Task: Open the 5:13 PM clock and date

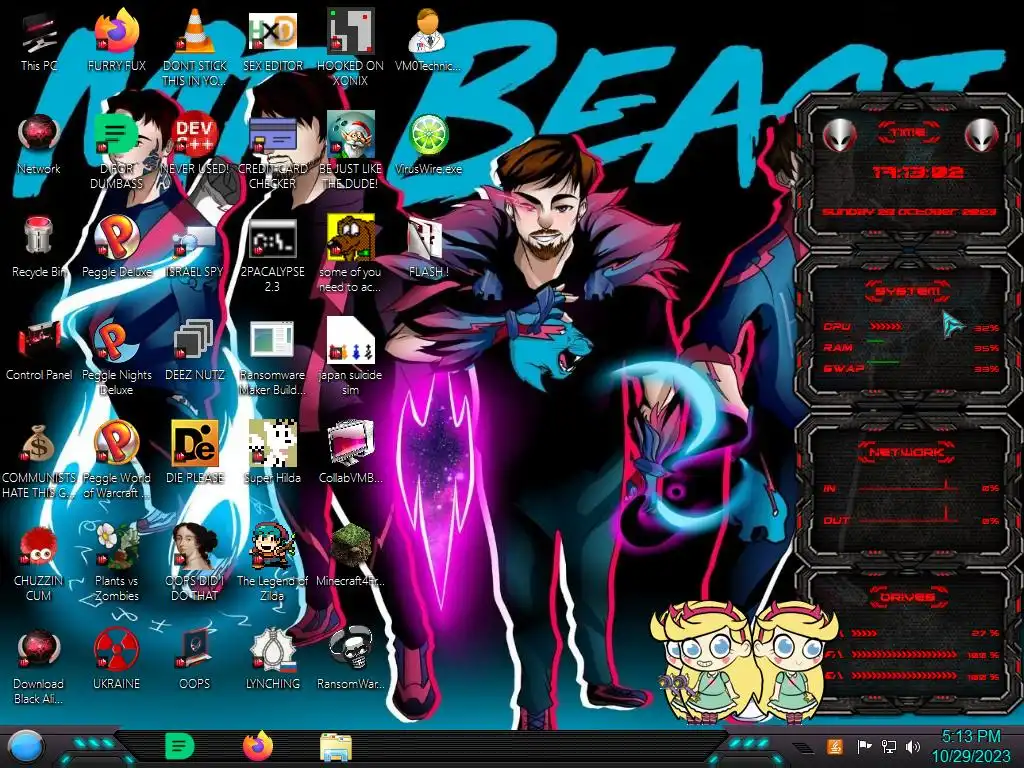Action: 970,746
